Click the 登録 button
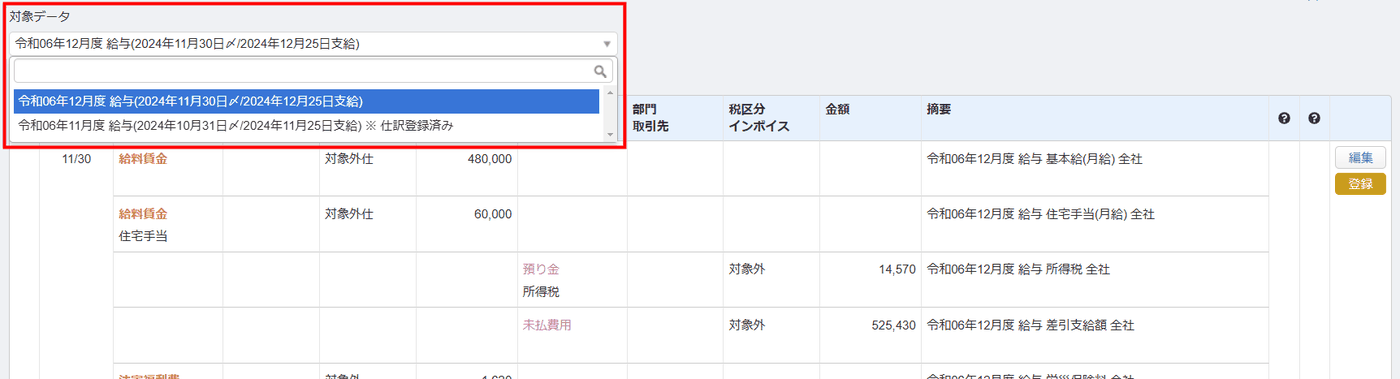The image size is (1400, 379). [x=1360, y=184]
